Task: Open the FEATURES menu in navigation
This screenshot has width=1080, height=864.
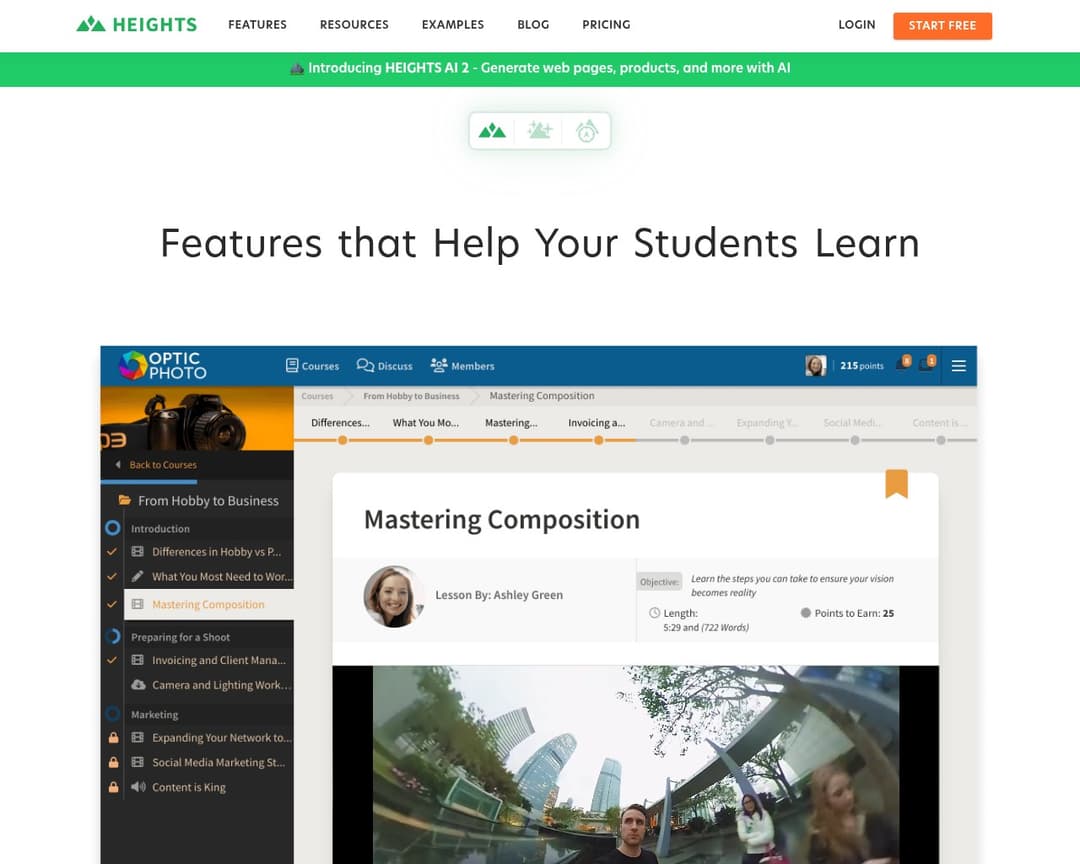Action: click(x=257, y=25)
